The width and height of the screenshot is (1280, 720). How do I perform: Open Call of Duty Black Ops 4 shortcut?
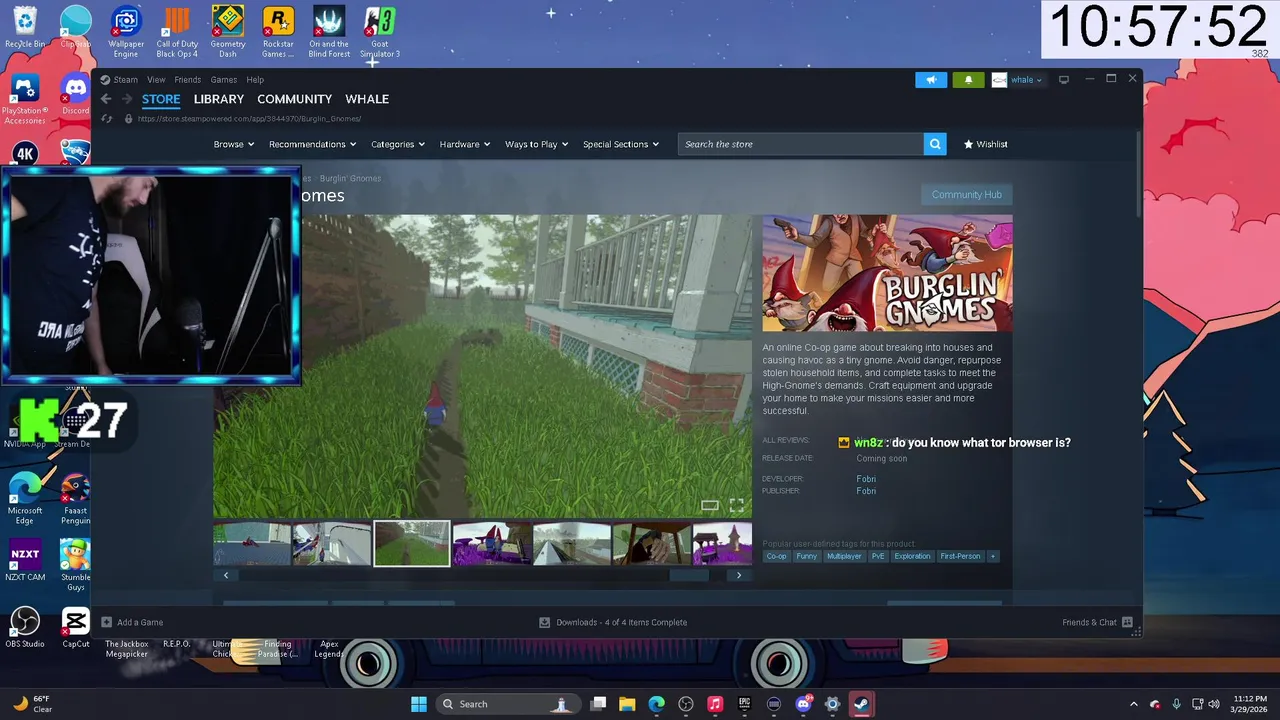(x=177, y=32)
